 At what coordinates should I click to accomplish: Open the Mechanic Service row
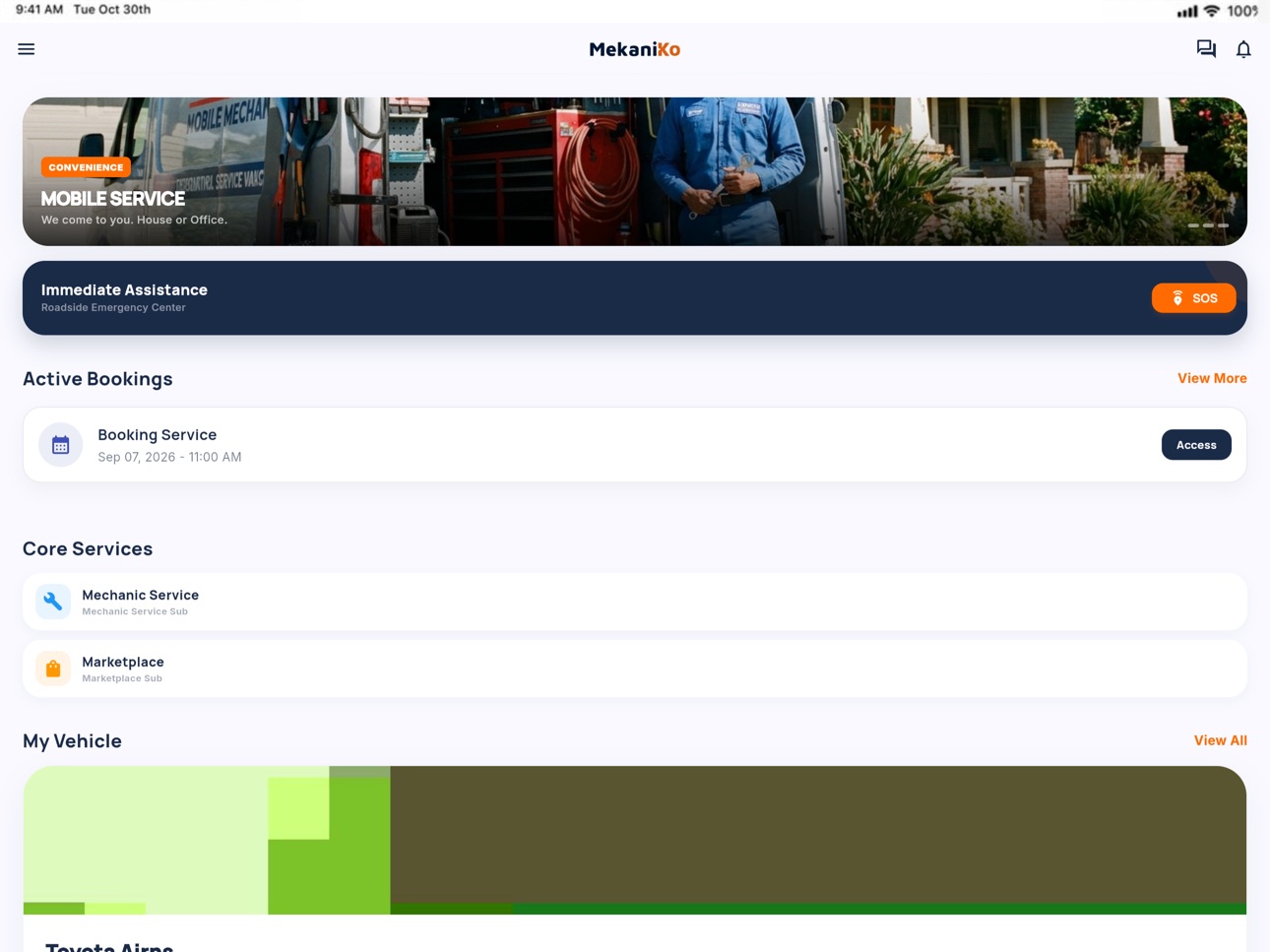pos(635,602)
